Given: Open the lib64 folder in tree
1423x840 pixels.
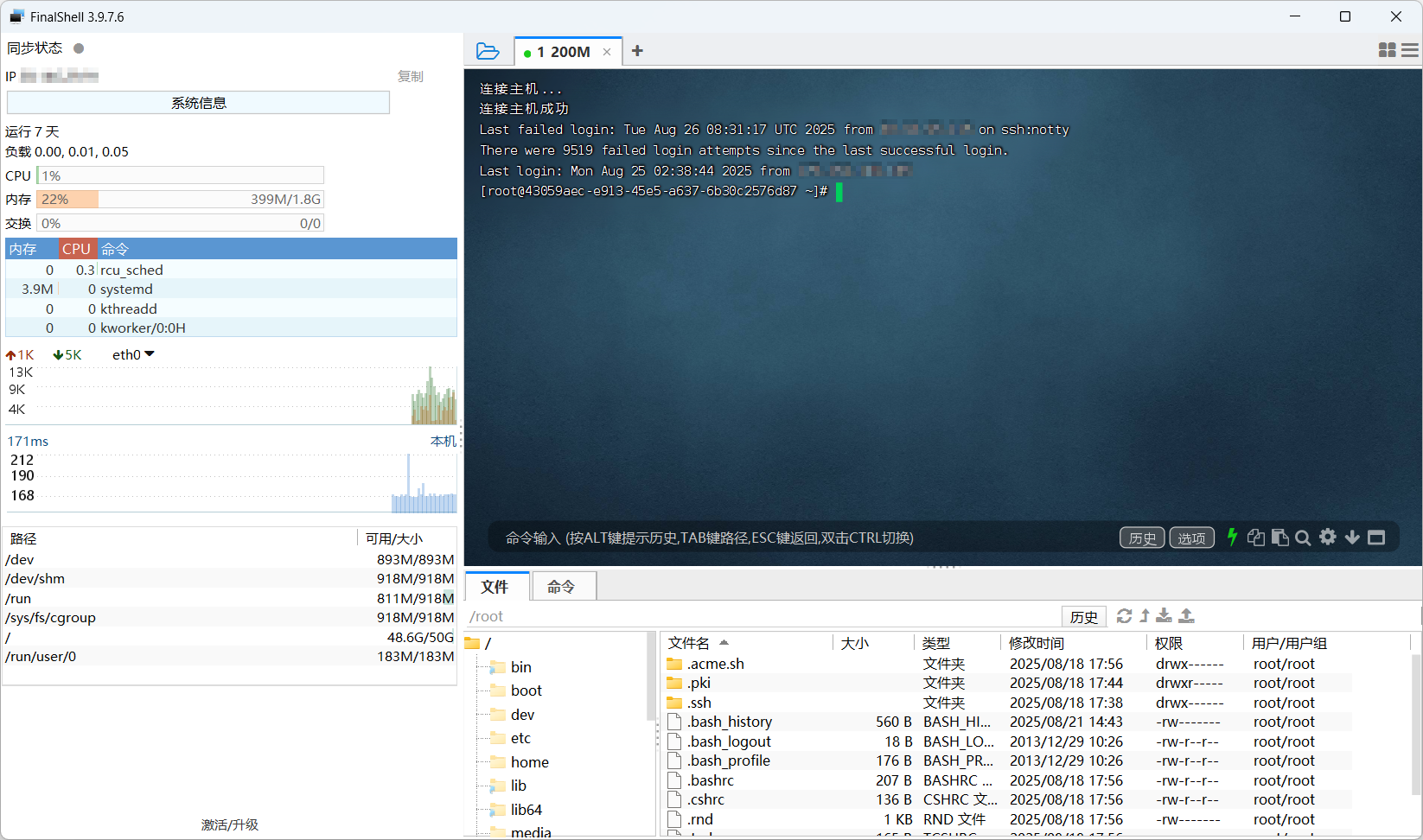Looking at the screenshot, I should (526, 810).
